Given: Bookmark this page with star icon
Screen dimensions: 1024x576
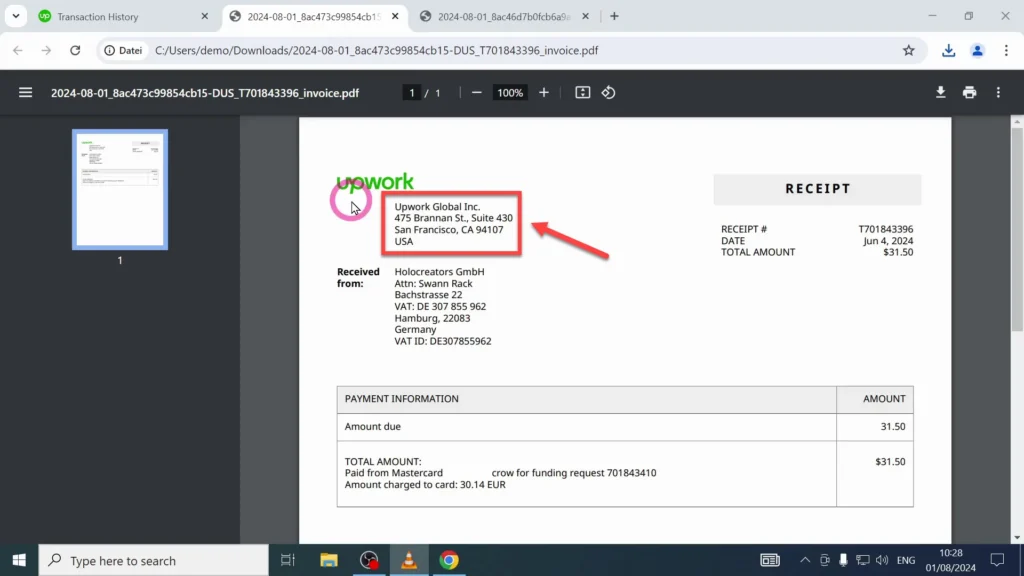Looking at the screenshot, I should [908, 50].
